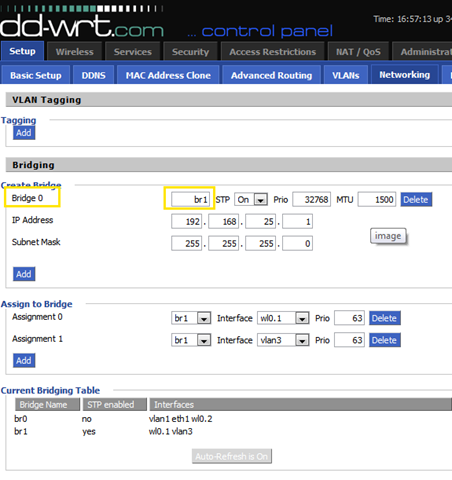Delete Assignment 1 vlan3 entry
The width and height of the screenshot is (452, 480).
385,340
